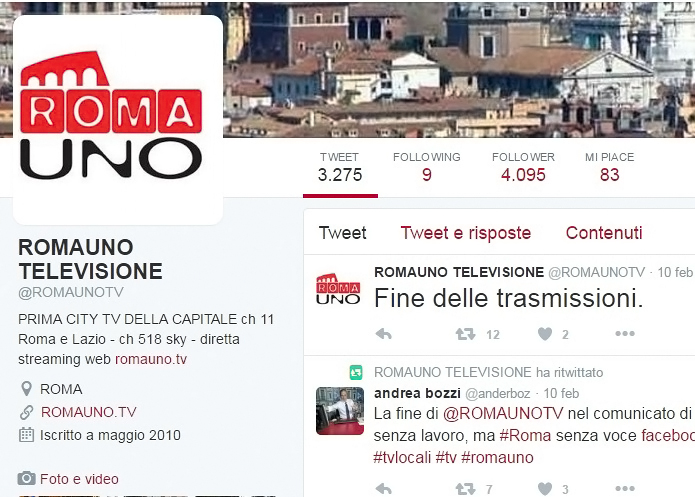Open the Contenuti tab

[x=604, y=233]
